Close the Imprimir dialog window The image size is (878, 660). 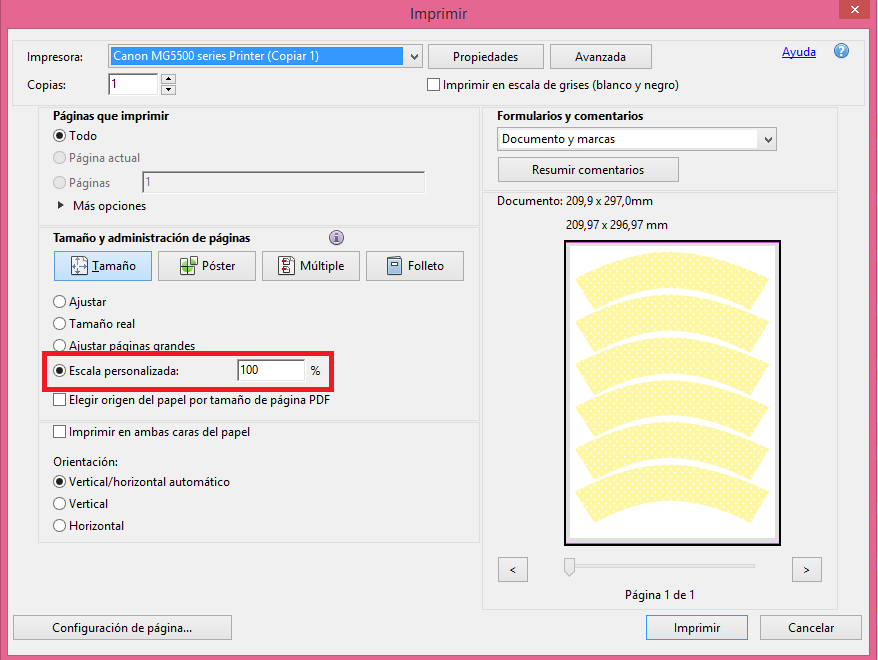pyautogui.click(x=854, y=10)
